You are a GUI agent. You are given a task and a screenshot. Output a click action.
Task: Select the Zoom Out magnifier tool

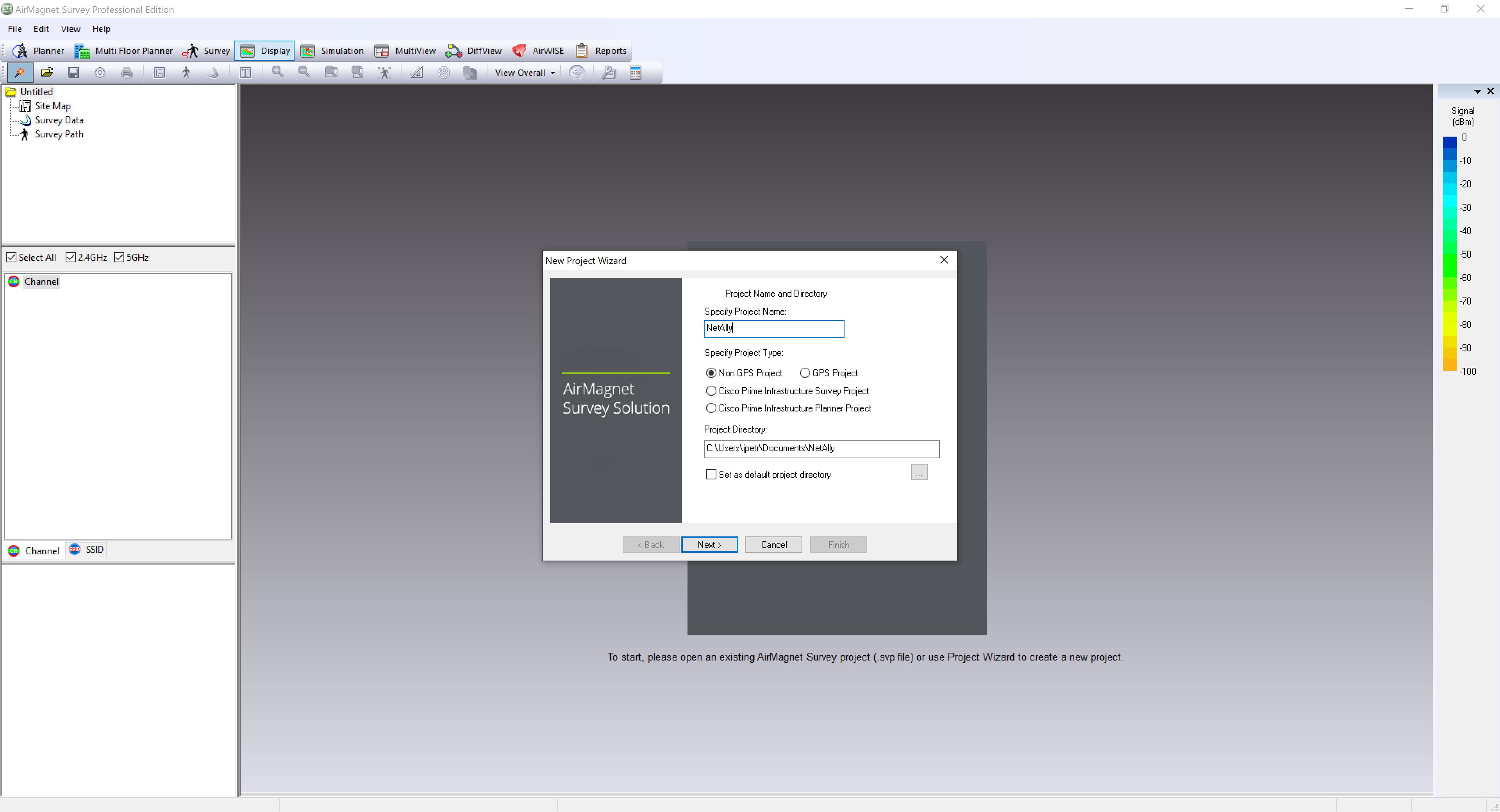pos(304,72)
